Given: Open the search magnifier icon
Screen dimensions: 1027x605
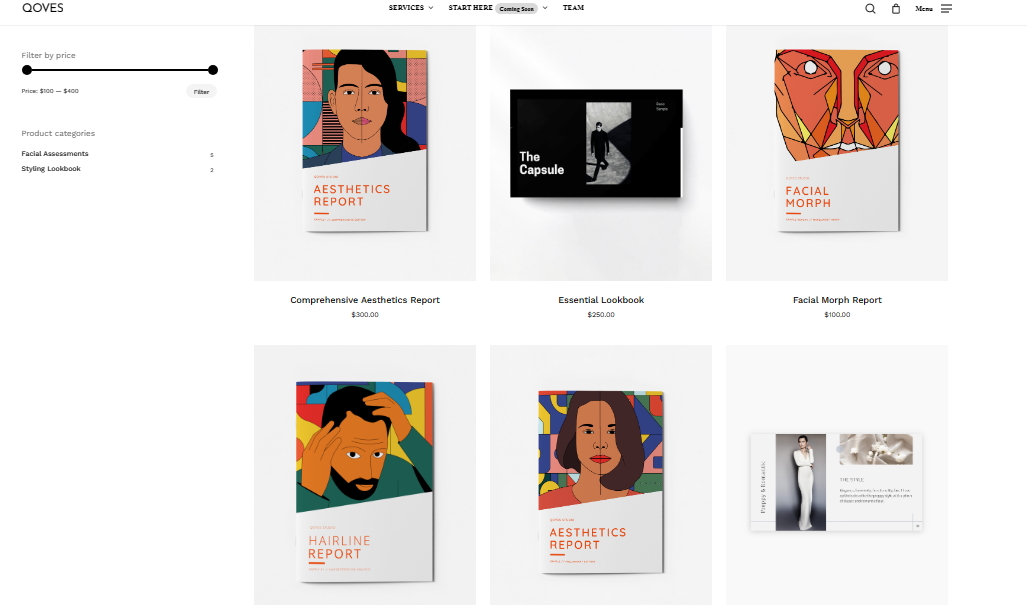Looking at the screenshot, I should (870, 9).
